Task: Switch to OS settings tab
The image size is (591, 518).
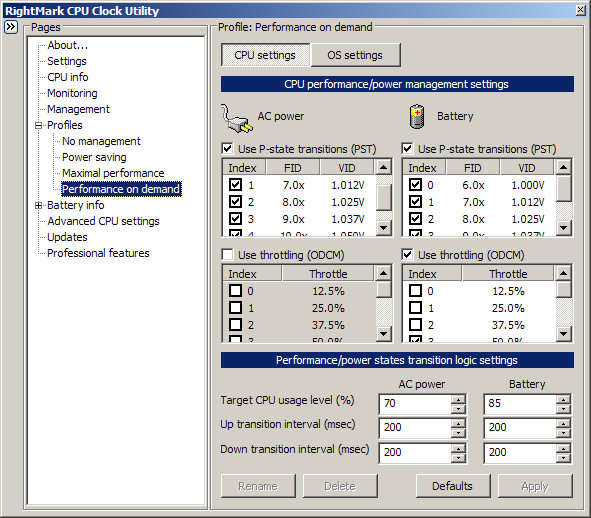Action: pyautogui.click(x=355, y=55)
